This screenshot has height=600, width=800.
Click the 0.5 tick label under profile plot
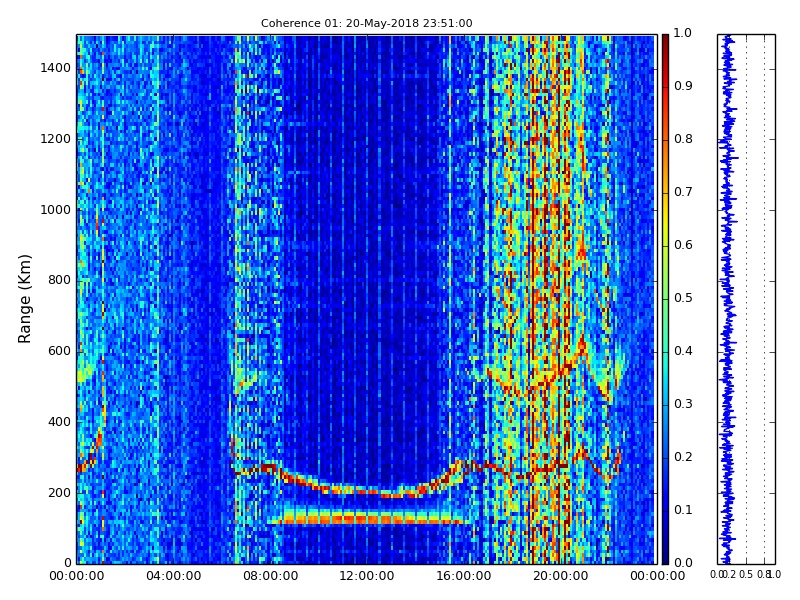pos(746,574)
